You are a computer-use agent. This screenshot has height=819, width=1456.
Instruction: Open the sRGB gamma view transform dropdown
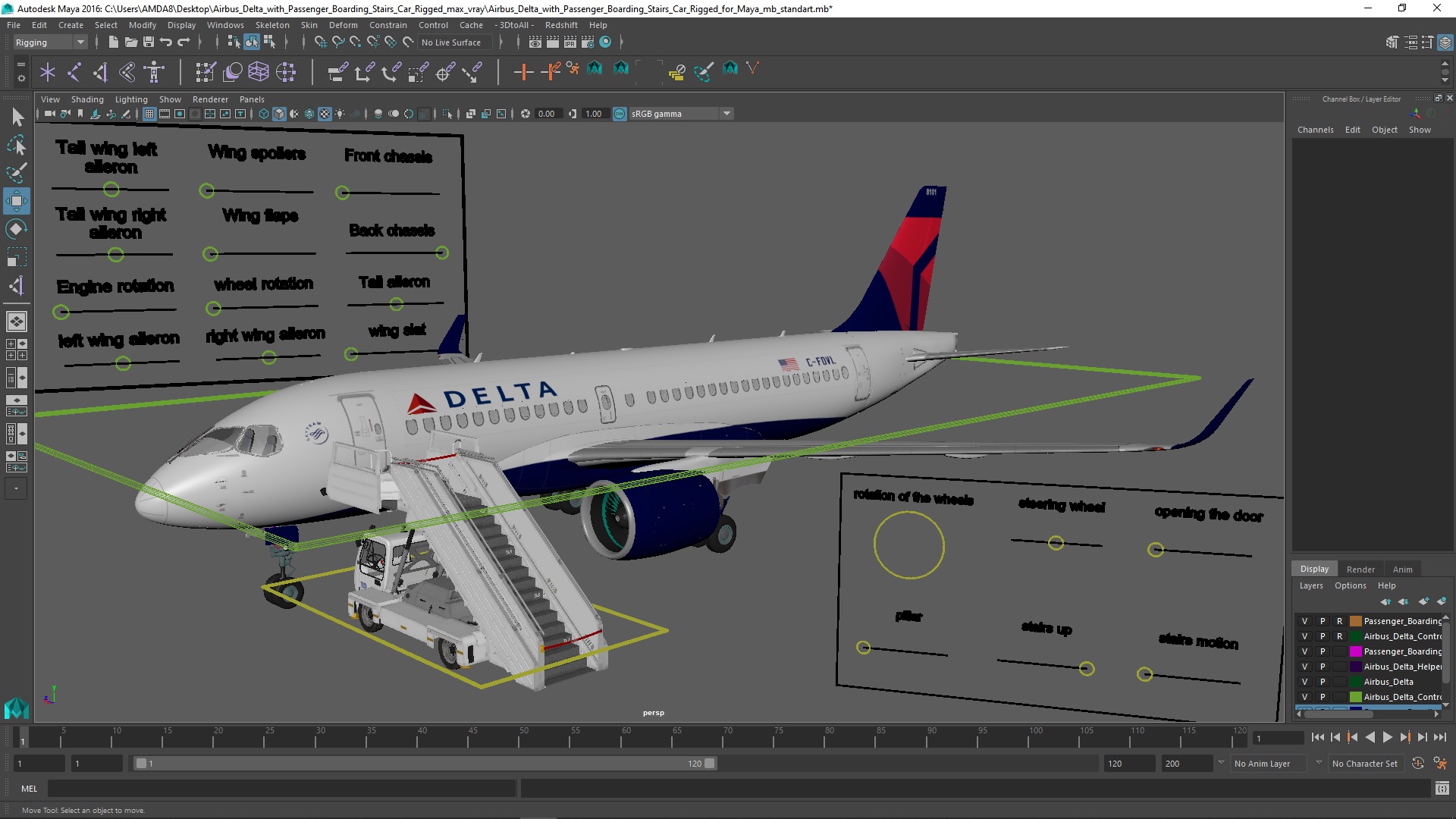coord(681,114)
